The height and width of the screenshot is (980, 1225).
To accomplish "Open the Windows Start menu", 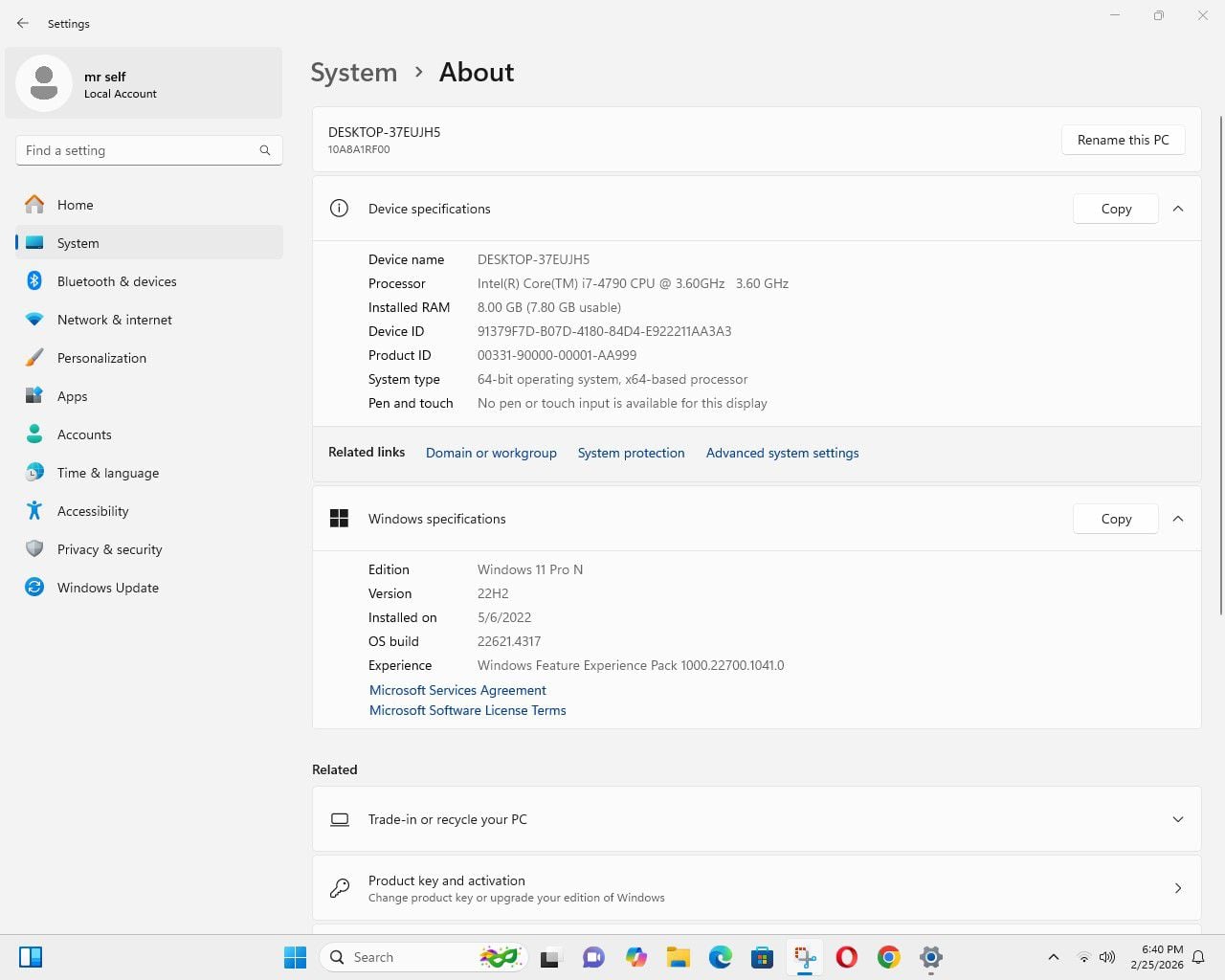I will tap(295, 957).
